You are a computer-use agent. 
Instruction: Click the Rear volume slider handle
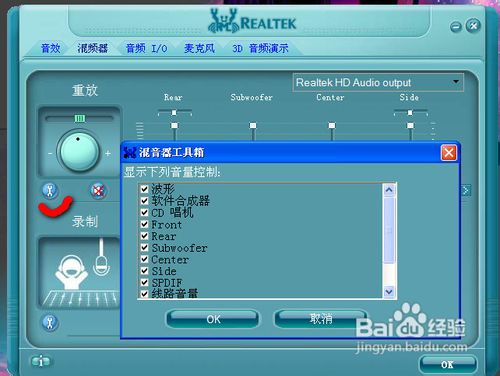[174, 125]
